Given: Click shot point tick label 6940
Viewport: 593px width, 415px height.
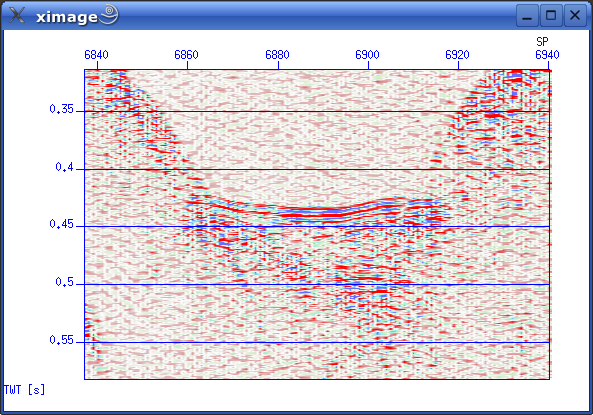Looking at the screenshot, I should [x=547, y=55].
